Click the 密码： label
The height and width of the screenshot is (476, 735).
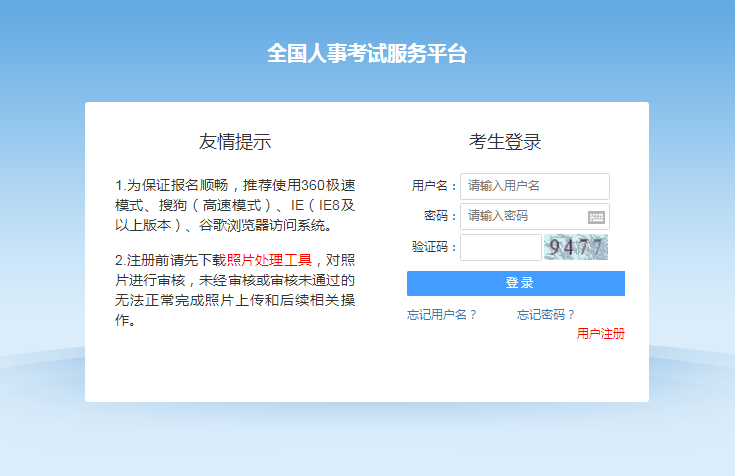coord(440,216)
